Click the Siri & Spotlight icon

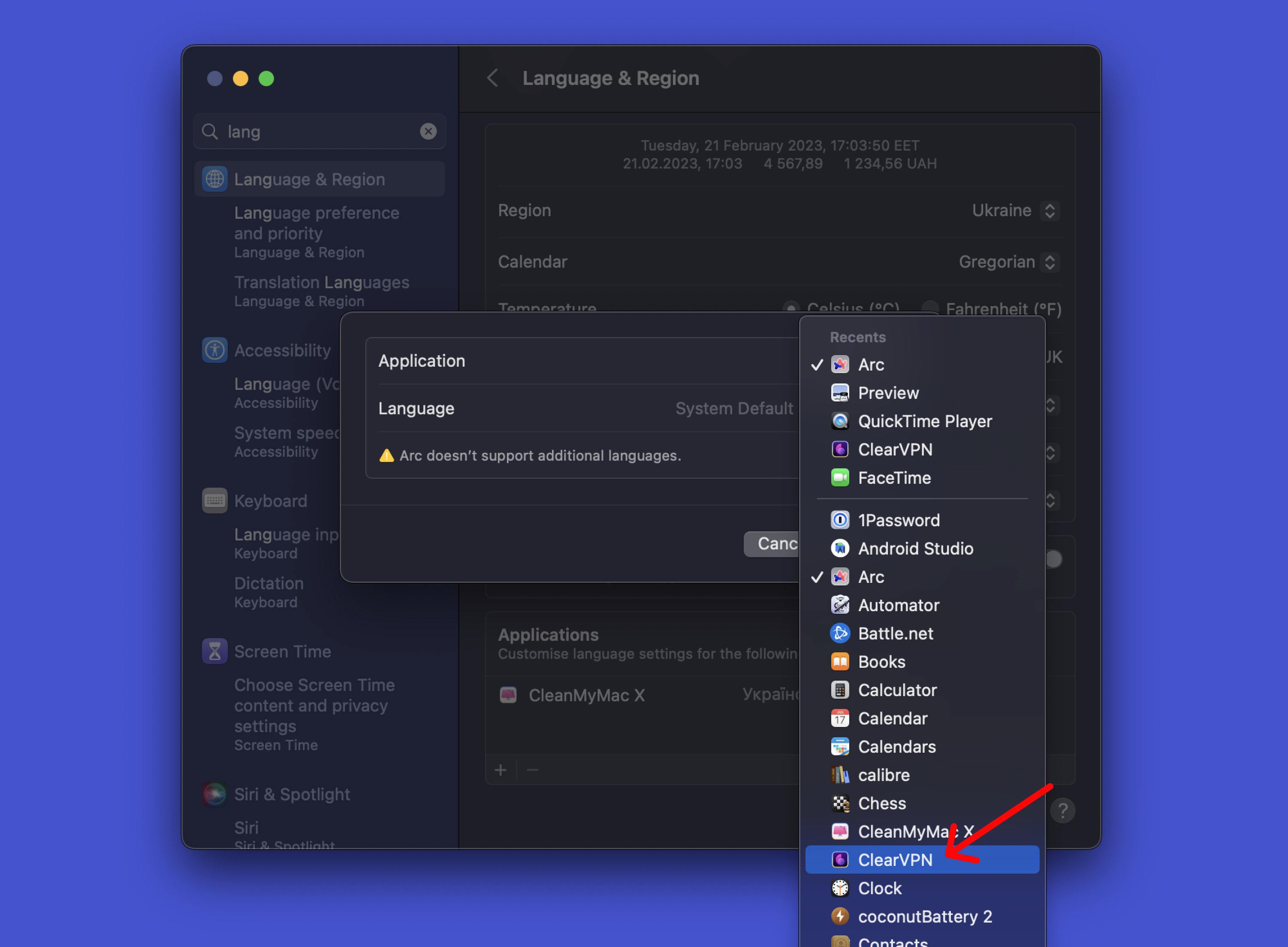pyautogui.click(x=215, y=794)
